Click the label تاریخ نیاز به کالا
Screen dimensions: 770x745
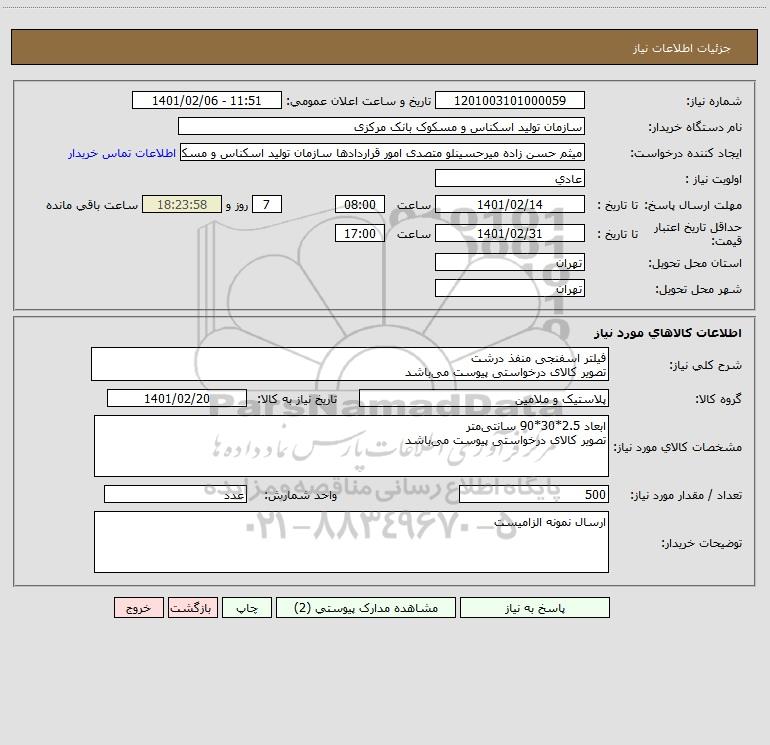[297, 399]
